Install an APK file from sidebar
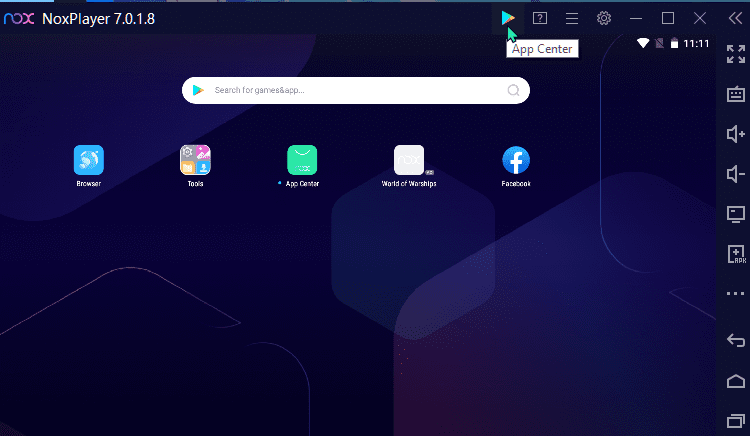The image size is (750, 436). click(x=736, y=254)
